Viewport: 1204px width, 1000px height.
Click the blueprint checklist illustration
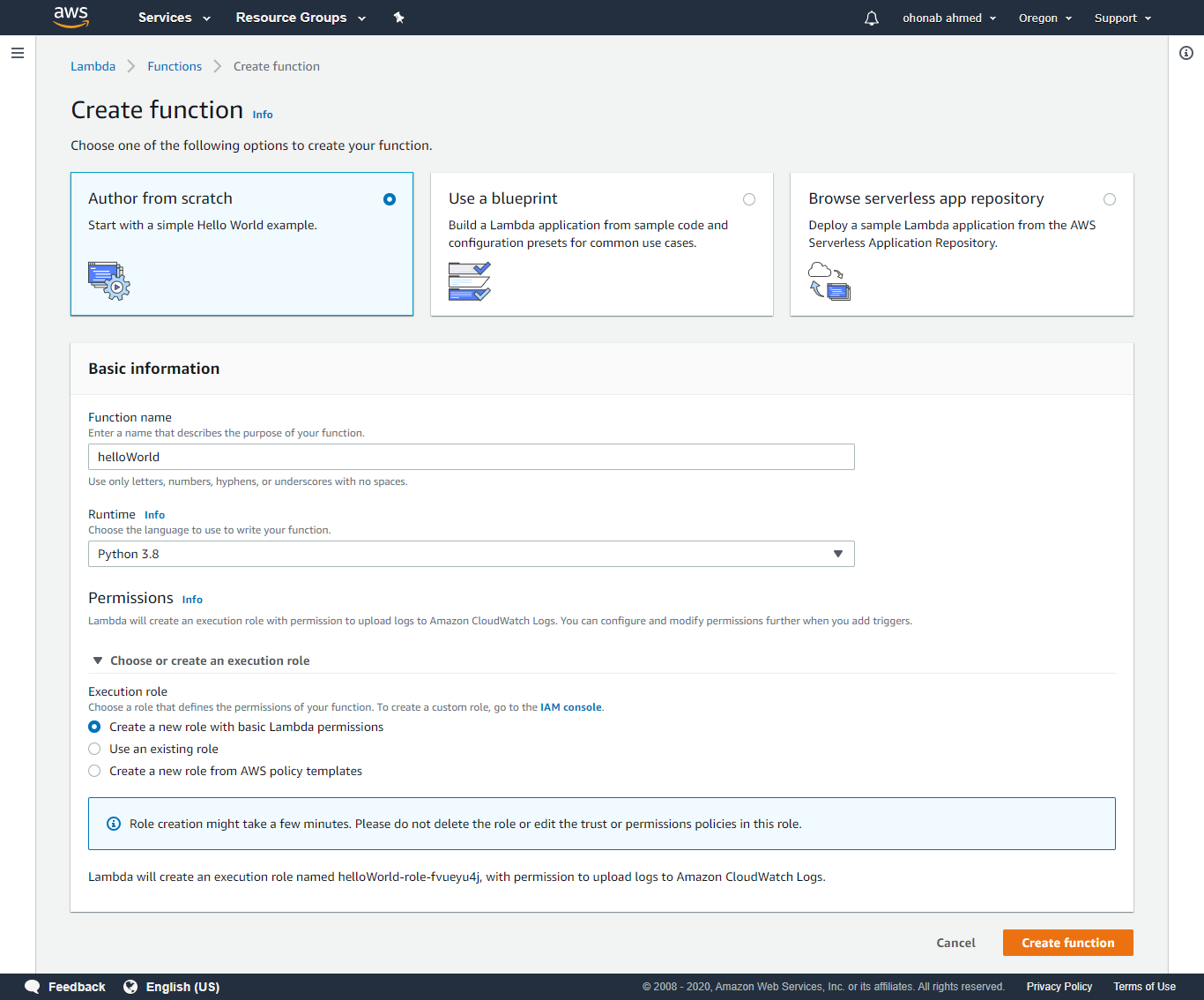coord(470,281)
